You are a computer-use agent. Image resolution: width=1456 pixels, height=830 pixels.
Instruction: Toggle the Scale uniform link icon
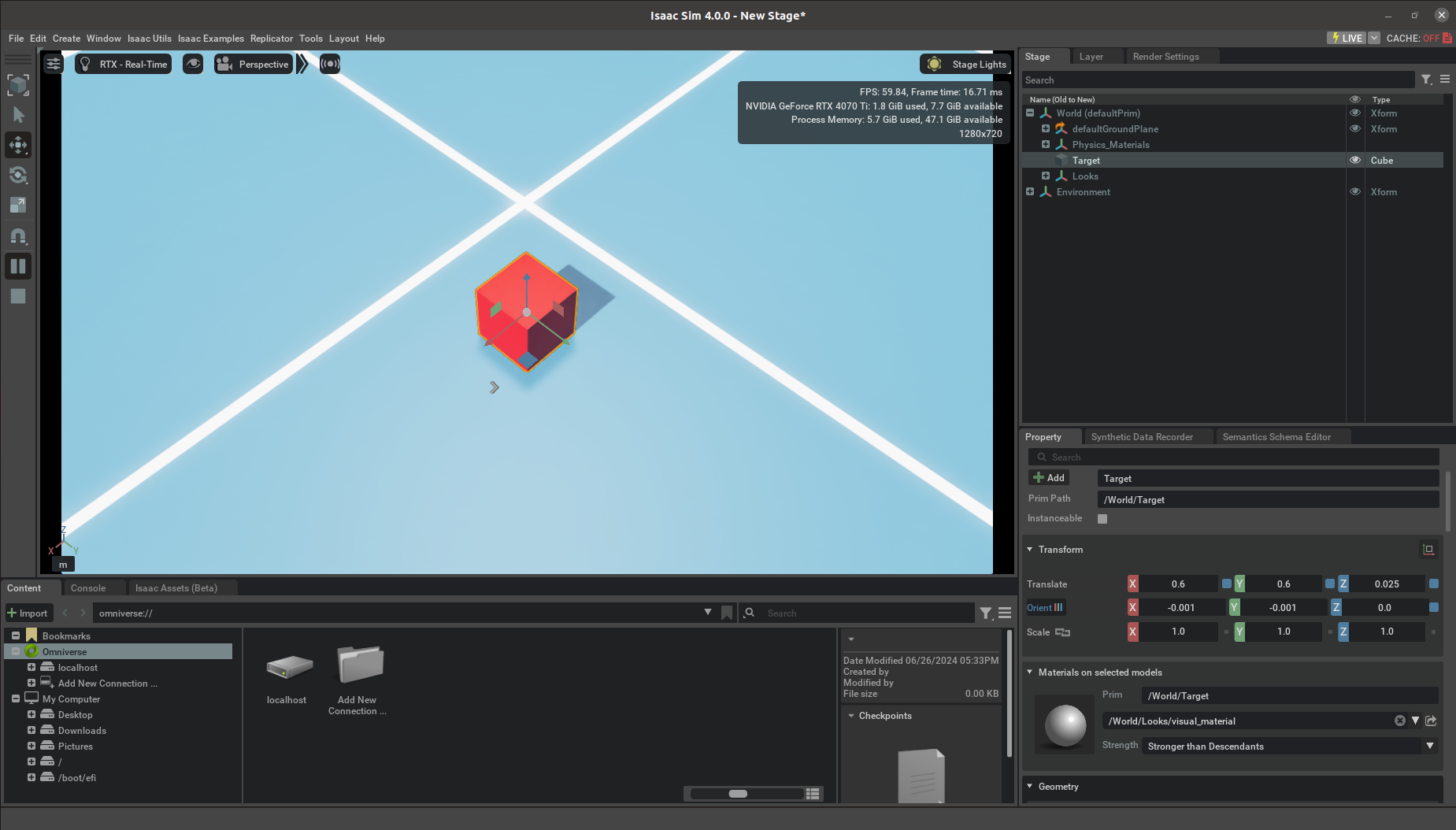1062,632
